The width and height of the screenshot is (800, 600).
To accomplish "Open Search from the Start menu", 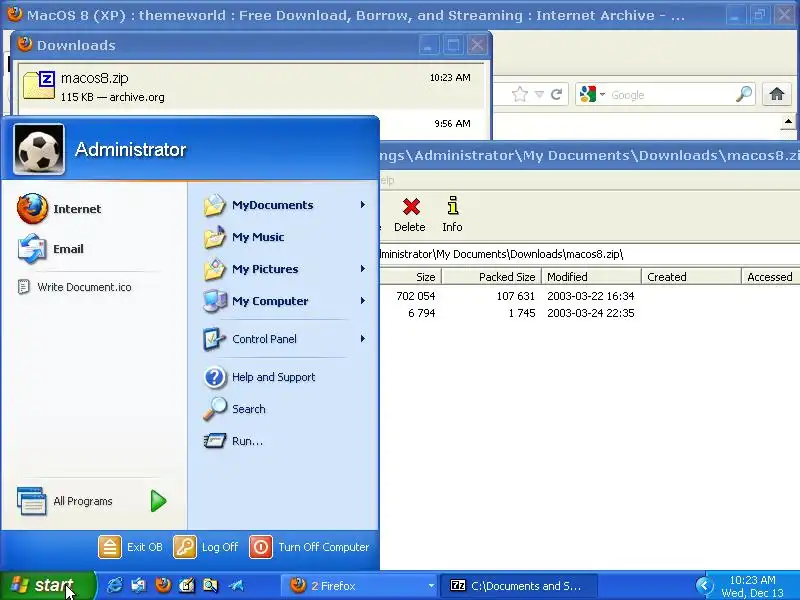I will [234, 409].
